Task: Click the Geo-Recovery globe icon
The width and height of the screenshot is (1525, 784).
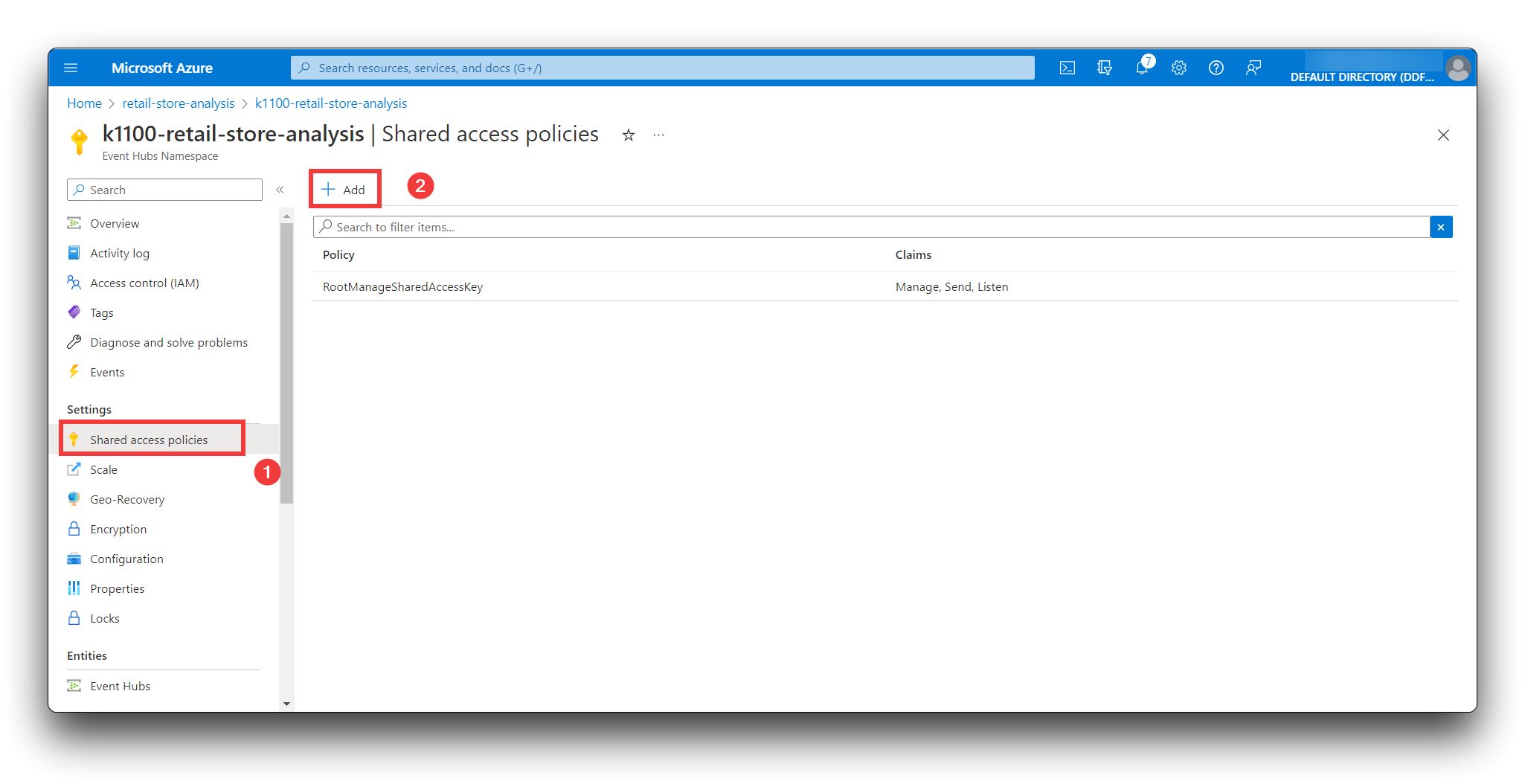Action: click(x=74, y=499)
